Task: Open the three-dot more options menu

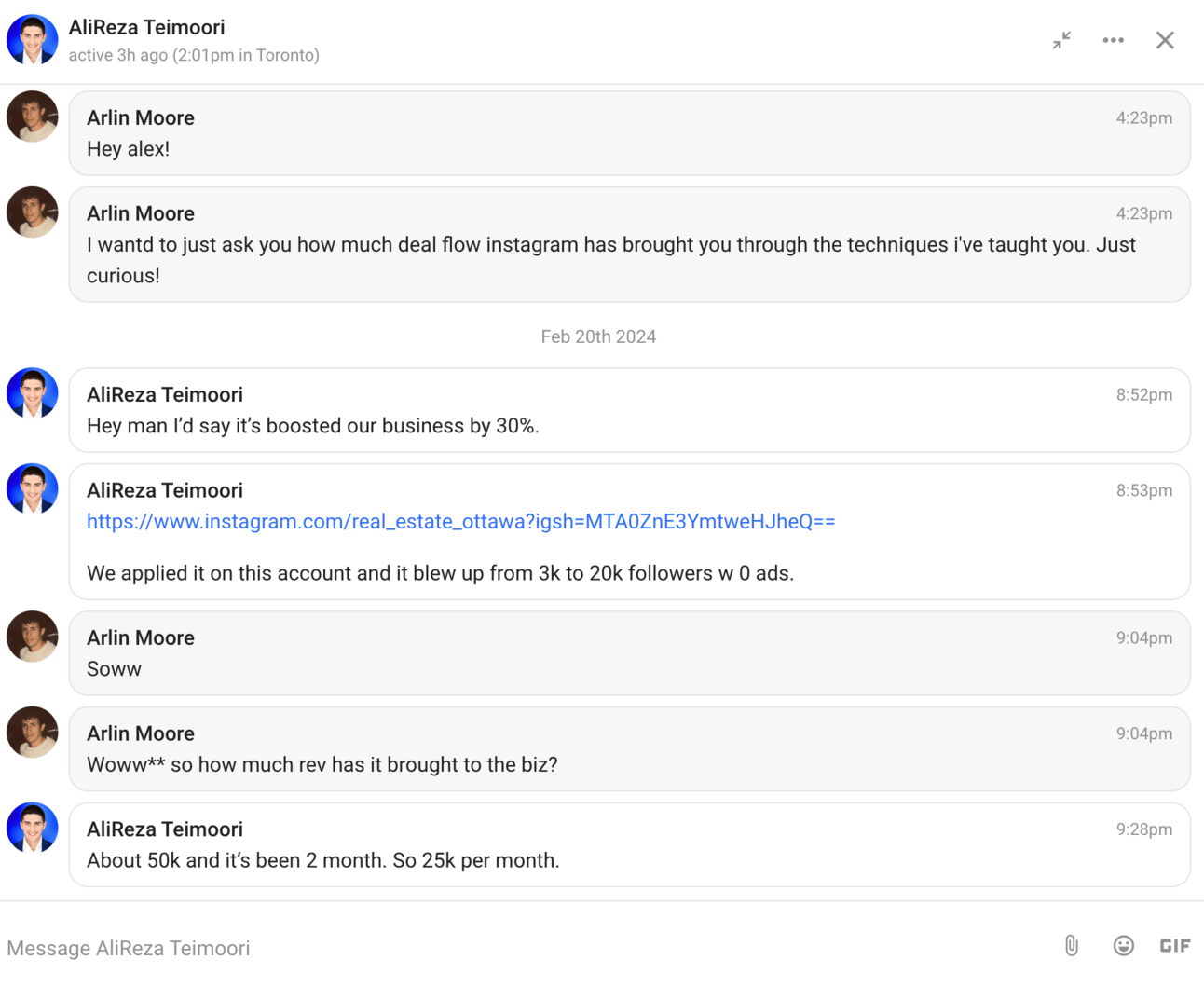Action: [1113, 40]
